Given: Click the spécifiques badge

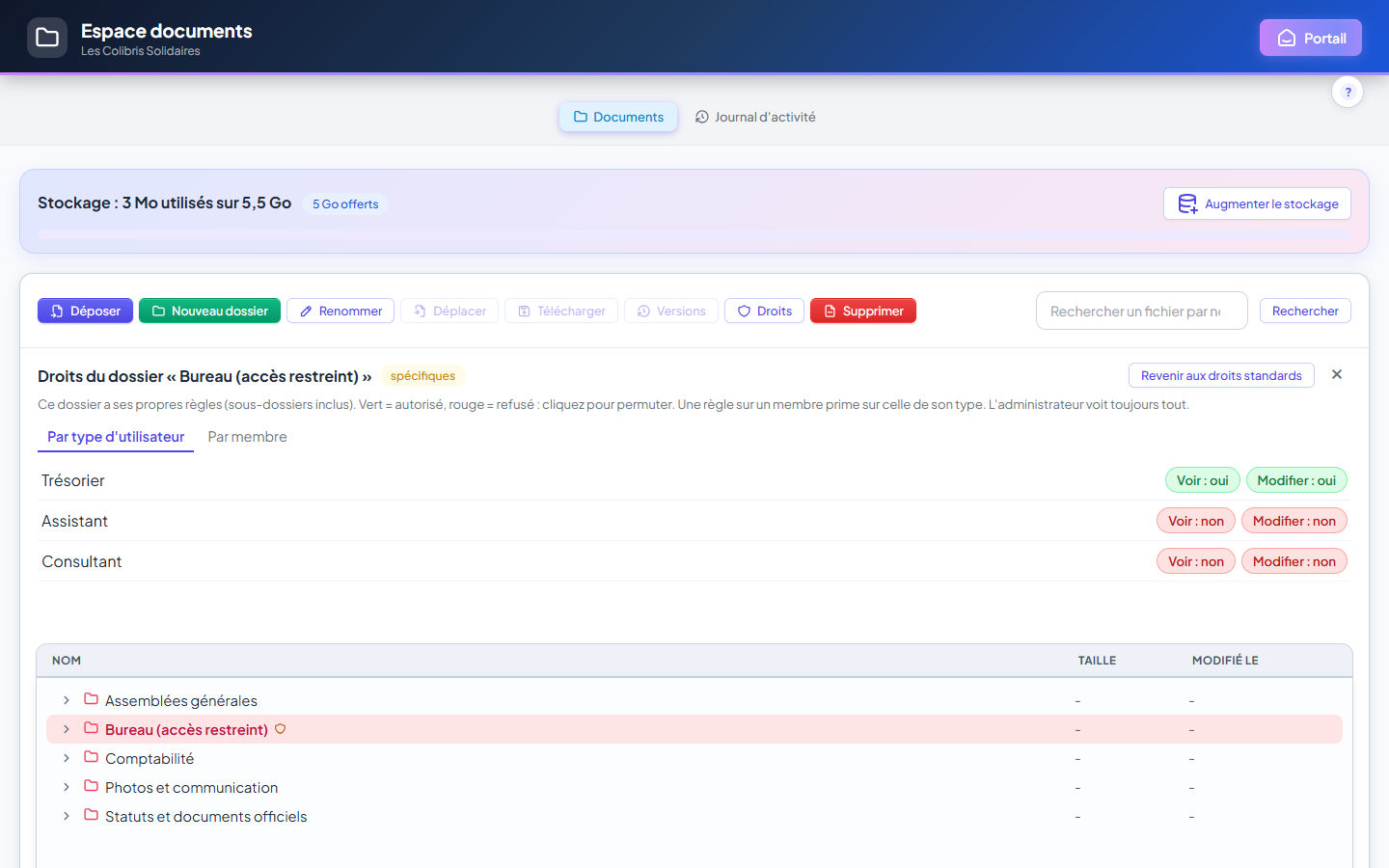Looking at the screenshot, I should click(x=422, y=376).
